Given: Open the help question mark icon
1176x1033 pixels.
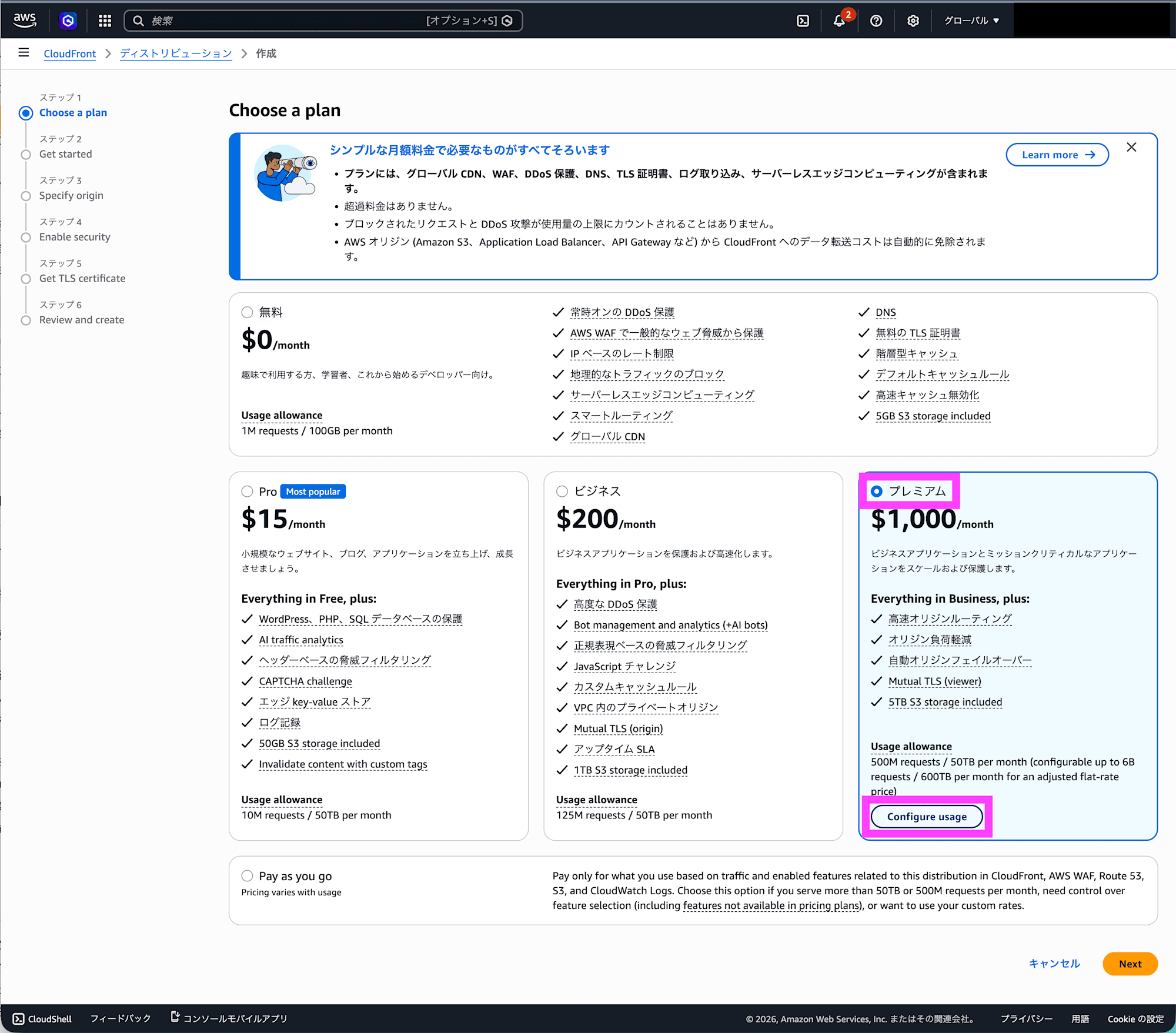Looking at the screenshot, I should pos(876,21).
